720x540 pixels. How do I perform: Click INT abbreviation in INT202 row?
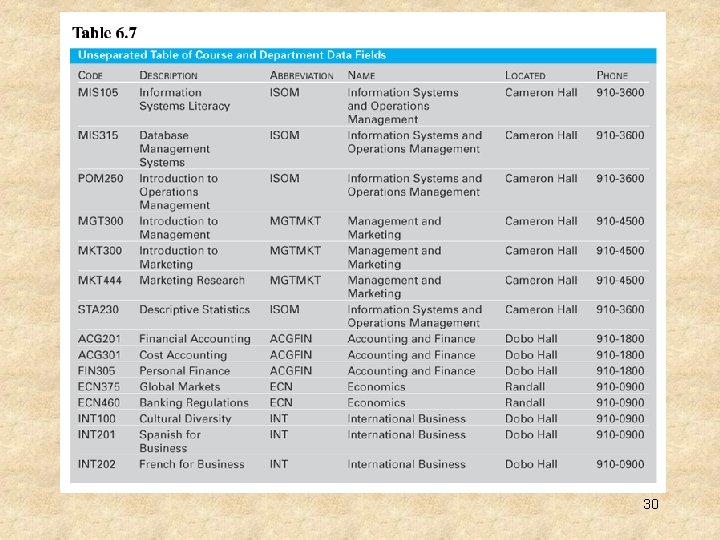pos(279,464)
